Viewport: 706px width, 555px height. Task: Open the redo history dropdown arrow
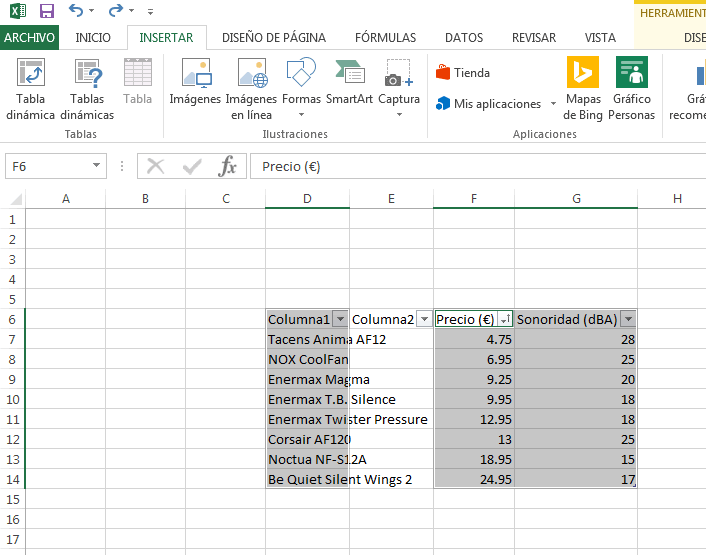pos(131,10)
